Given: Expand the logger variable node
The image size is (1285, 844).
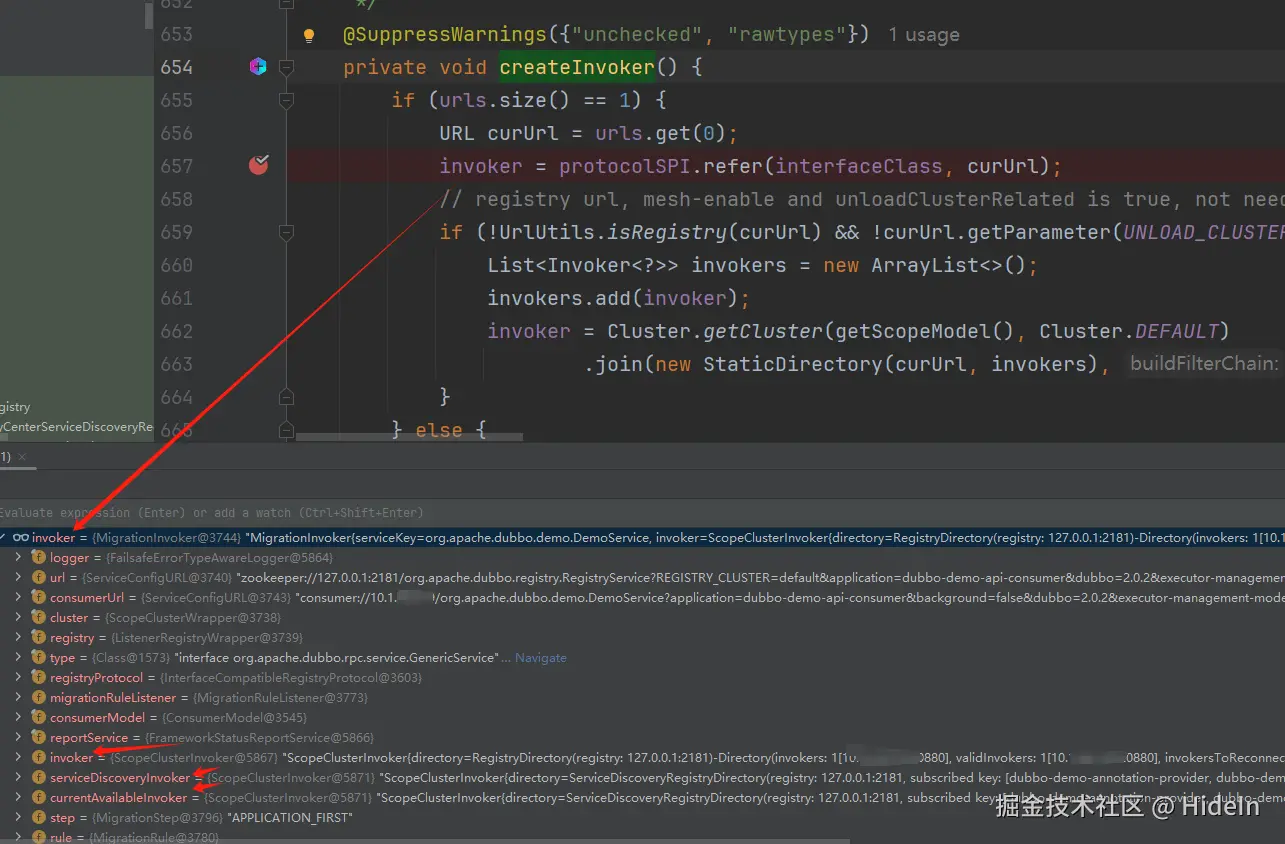Looking at the screenshot, I should point(18,558).
